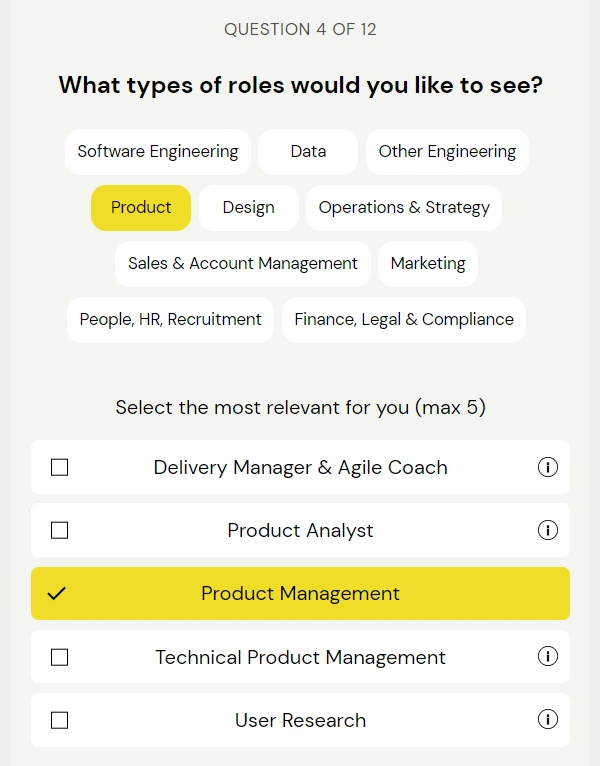
Task: Uncheck the selected Product Management option
Action: pyautogui.click(x=58, y=594)
